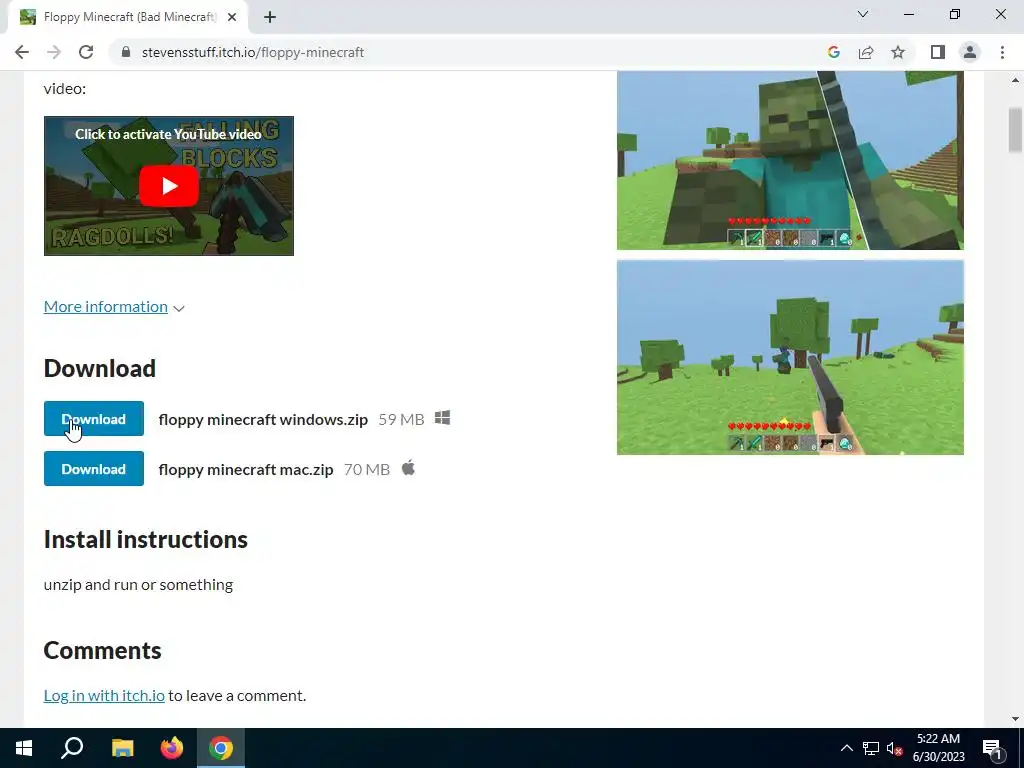Download floppy minecraft mac.zip
Viewport: 1024px width, 768px height.
pos(93,469)
